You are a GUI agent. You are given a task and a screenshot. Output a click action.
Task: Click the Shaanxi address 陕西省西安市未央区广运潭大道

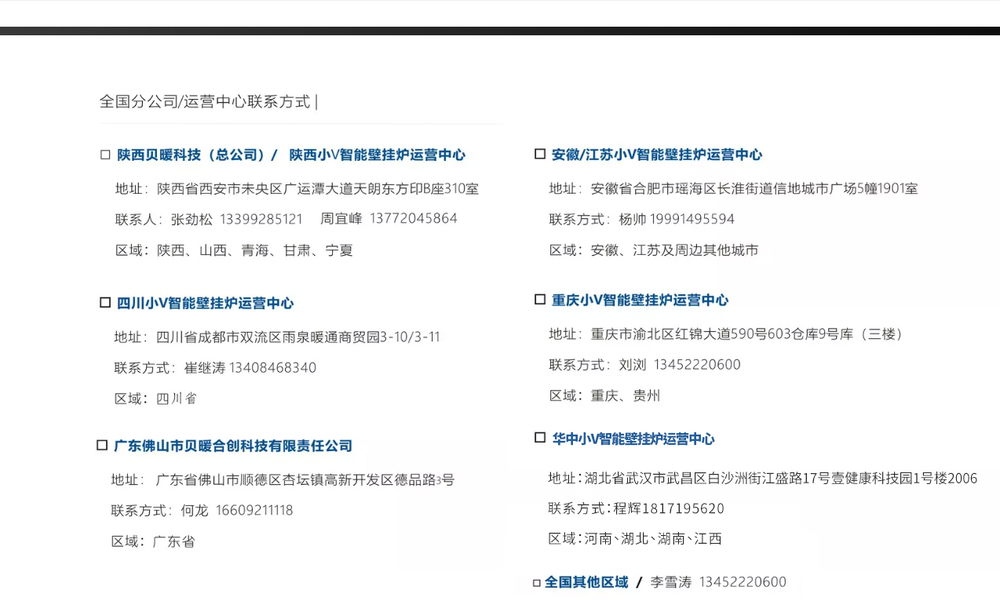pyautogui.click(x=318, y=189)
